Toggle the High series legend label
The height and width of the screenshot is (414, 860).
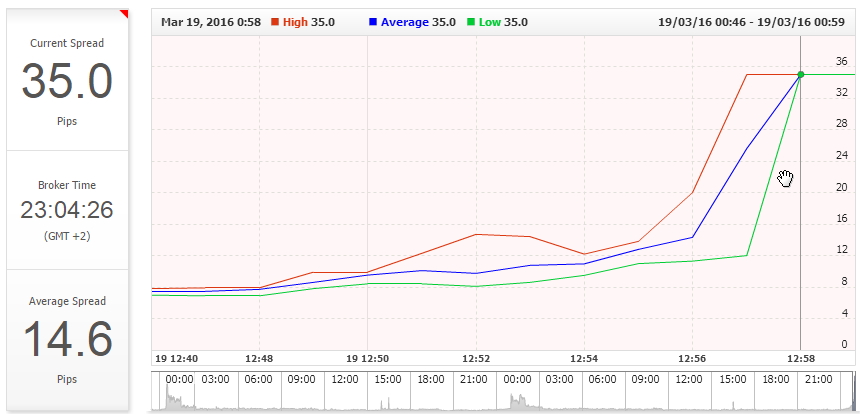[x=295, y=22]
